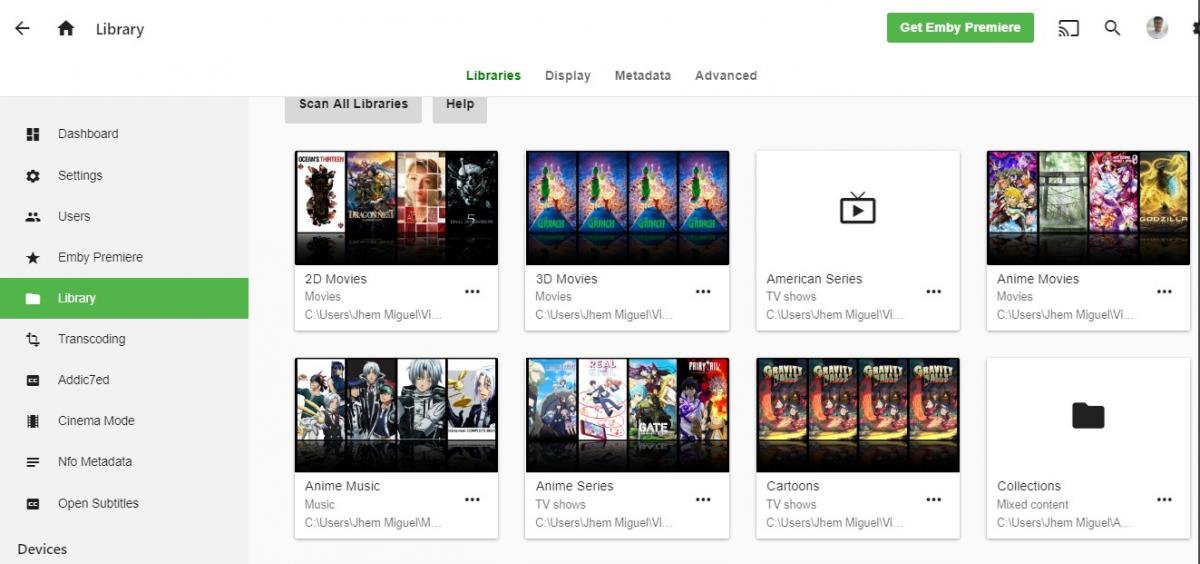This screenshot has width=1200, height=564.
Task: Click the 2D Movies poster thumbnail
Action: click(396, 208)
